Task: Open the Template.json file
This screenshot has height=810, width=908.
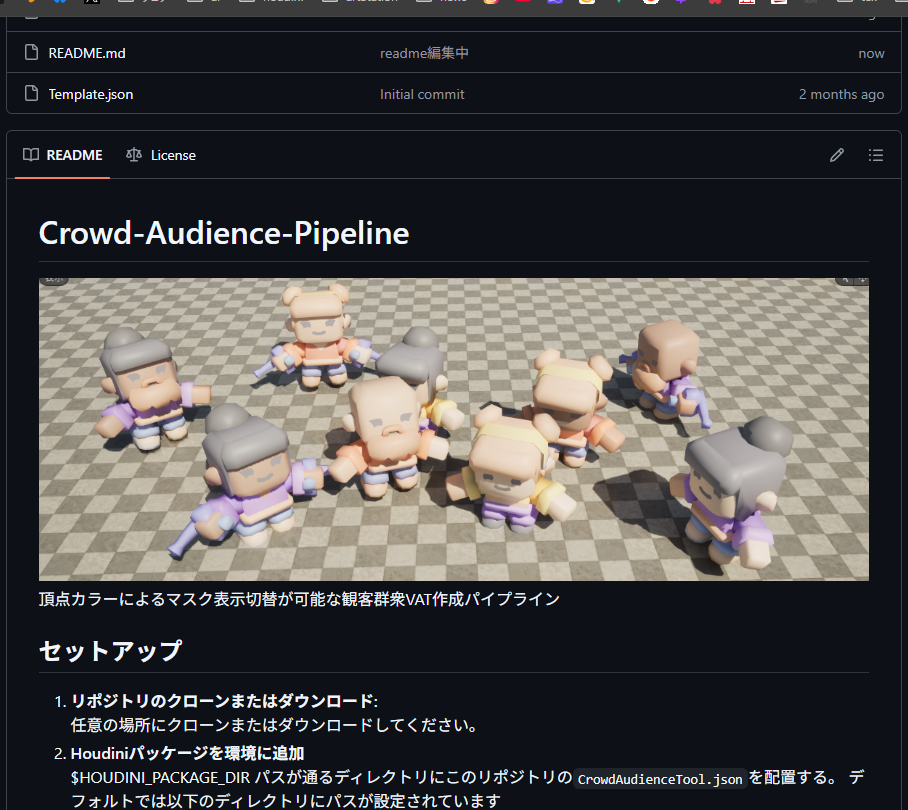Action: 91,94
